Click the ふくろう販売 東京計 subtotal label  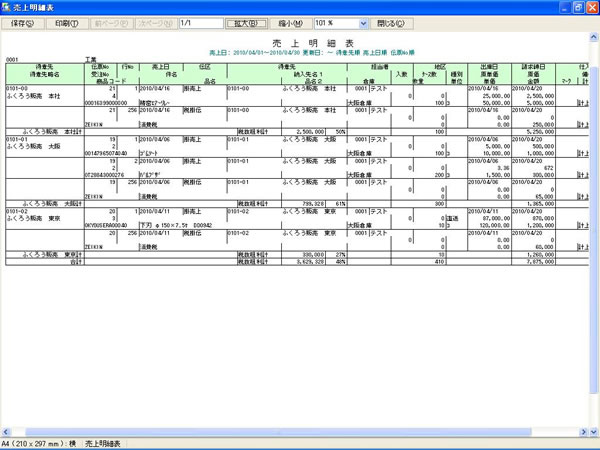click(52, 254)
